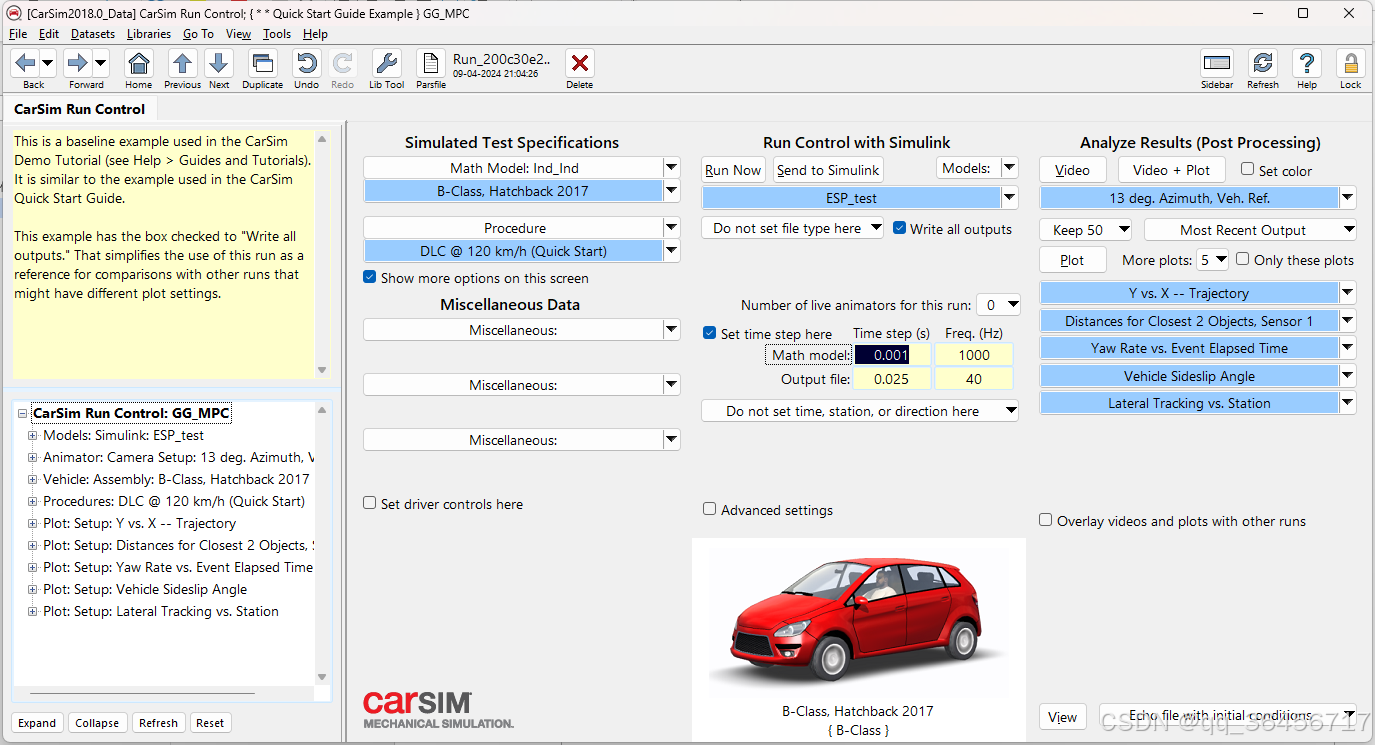Select Plot: Setup: Vehicle Sideslip Angle tree row
Viewport: 1375px width, 745px height.
point(144,589)
